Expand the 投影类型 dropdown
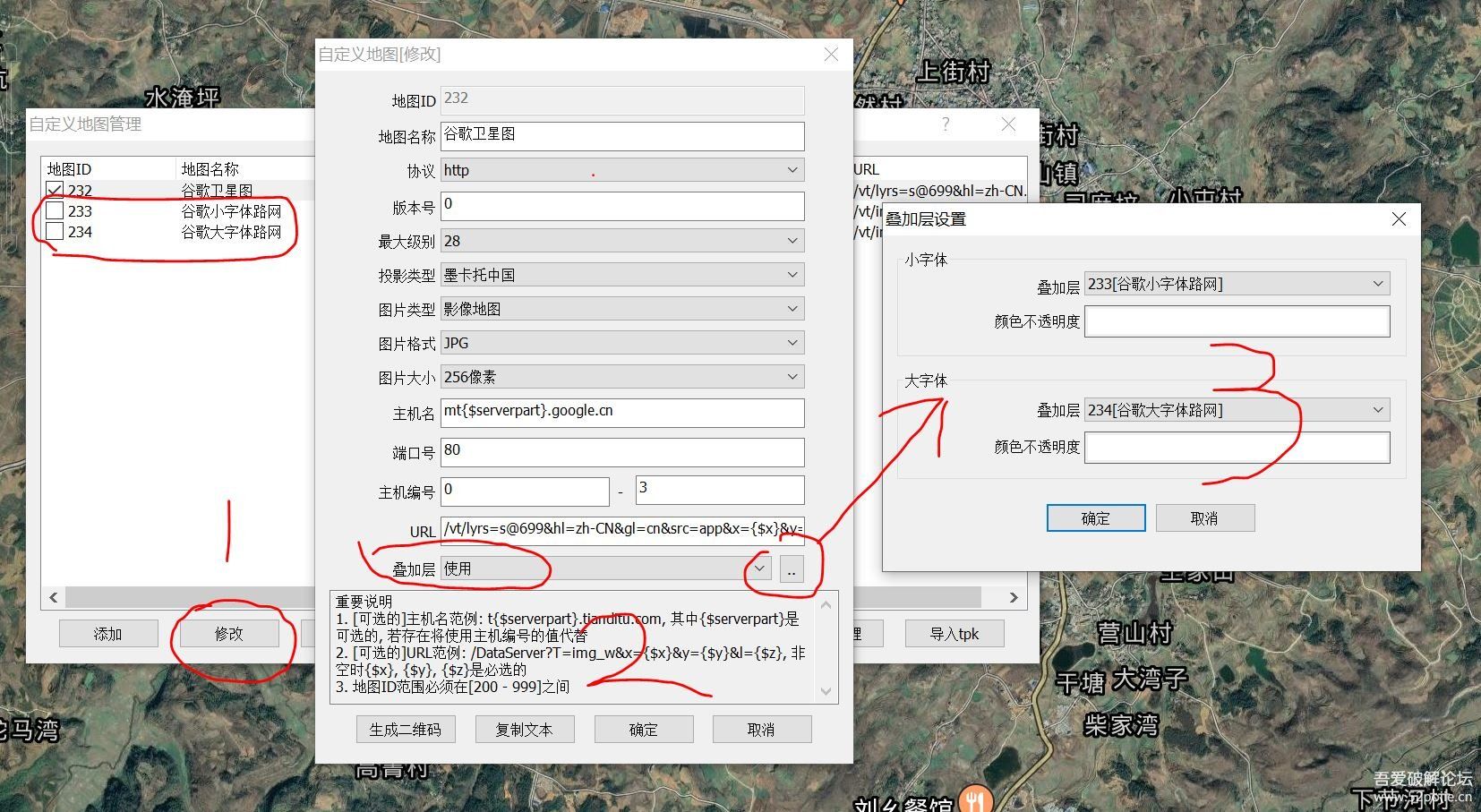1481x812 pixels. click(622, 275)
